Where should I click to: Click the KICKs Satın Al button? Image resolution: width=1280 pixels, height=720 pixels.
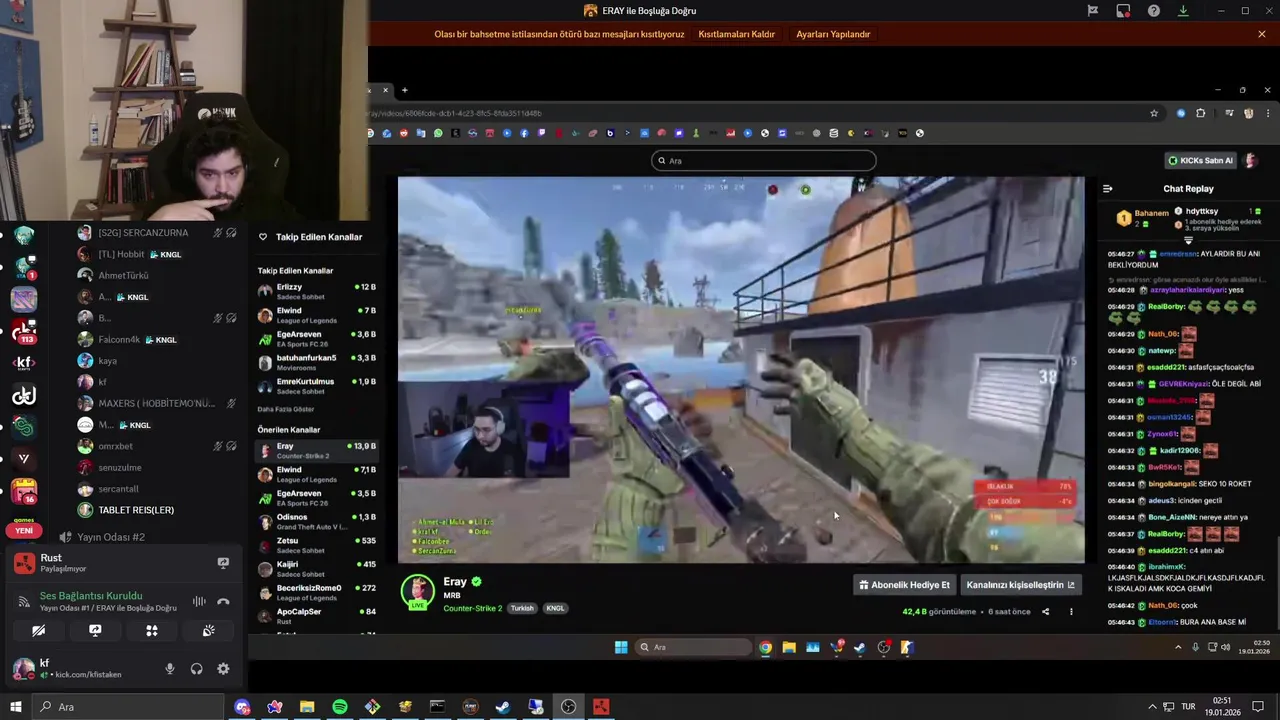point(1201,160)
